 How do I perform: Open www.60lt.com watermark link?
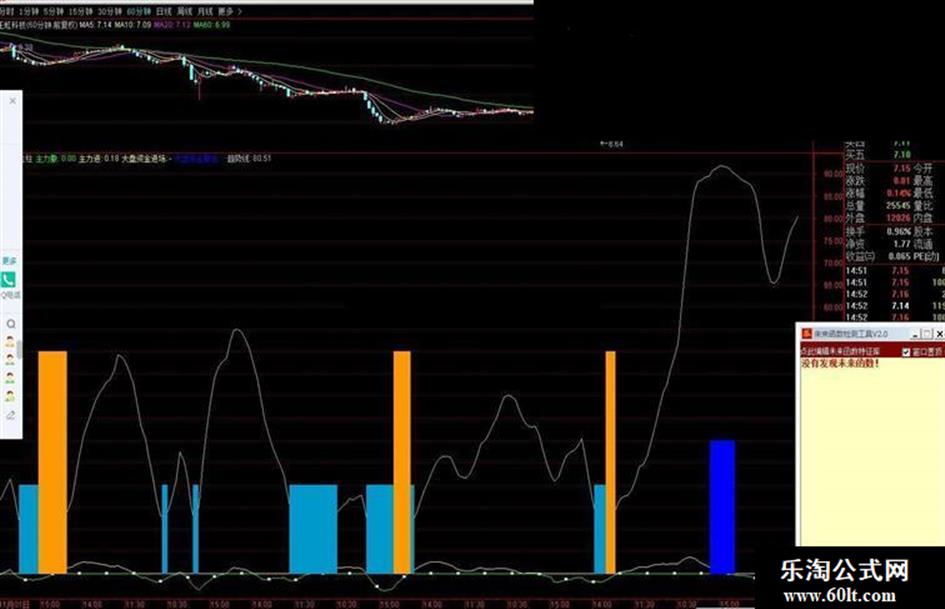coord(839,596)
